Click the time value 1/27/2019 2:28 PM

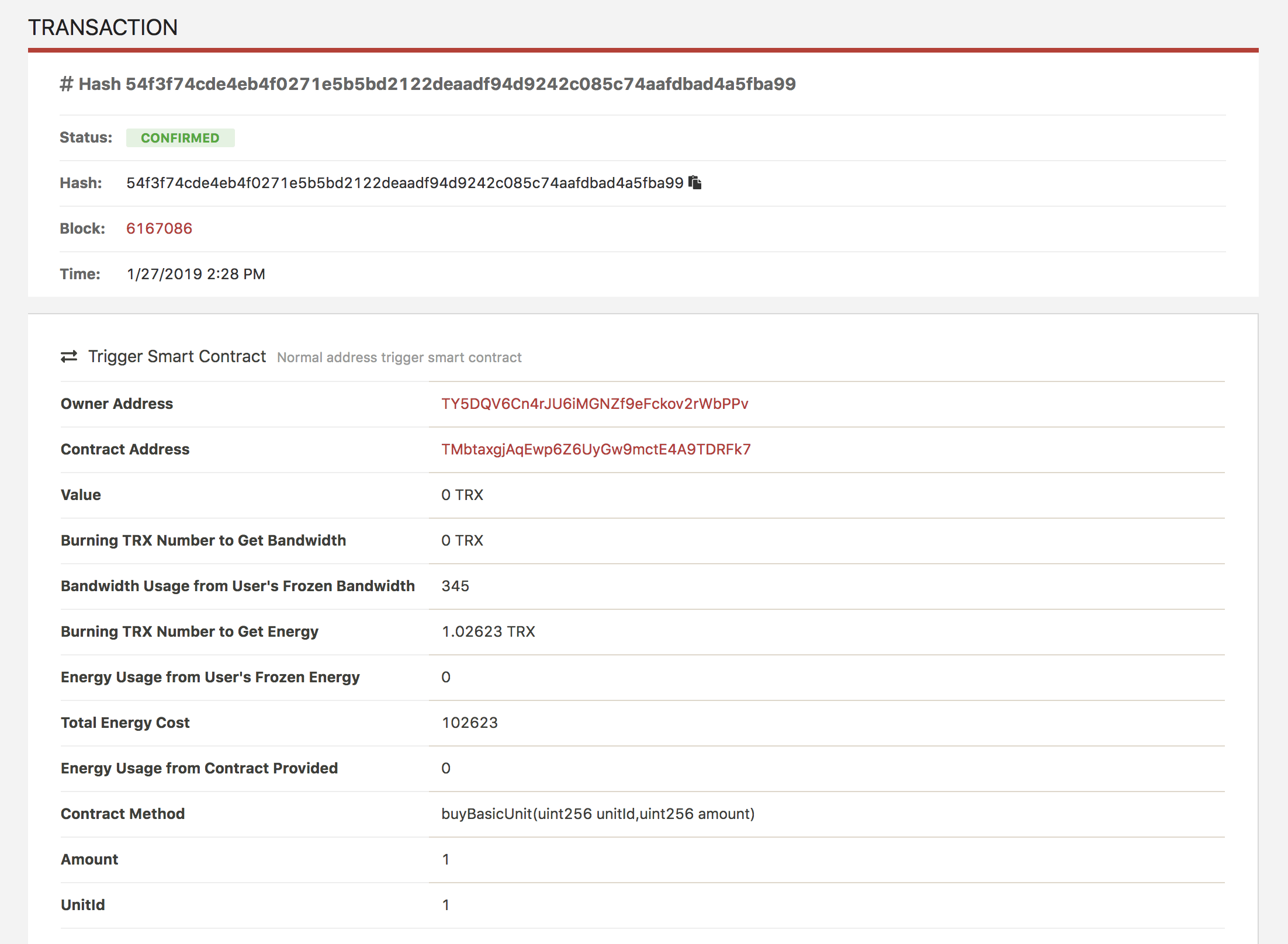196,274
